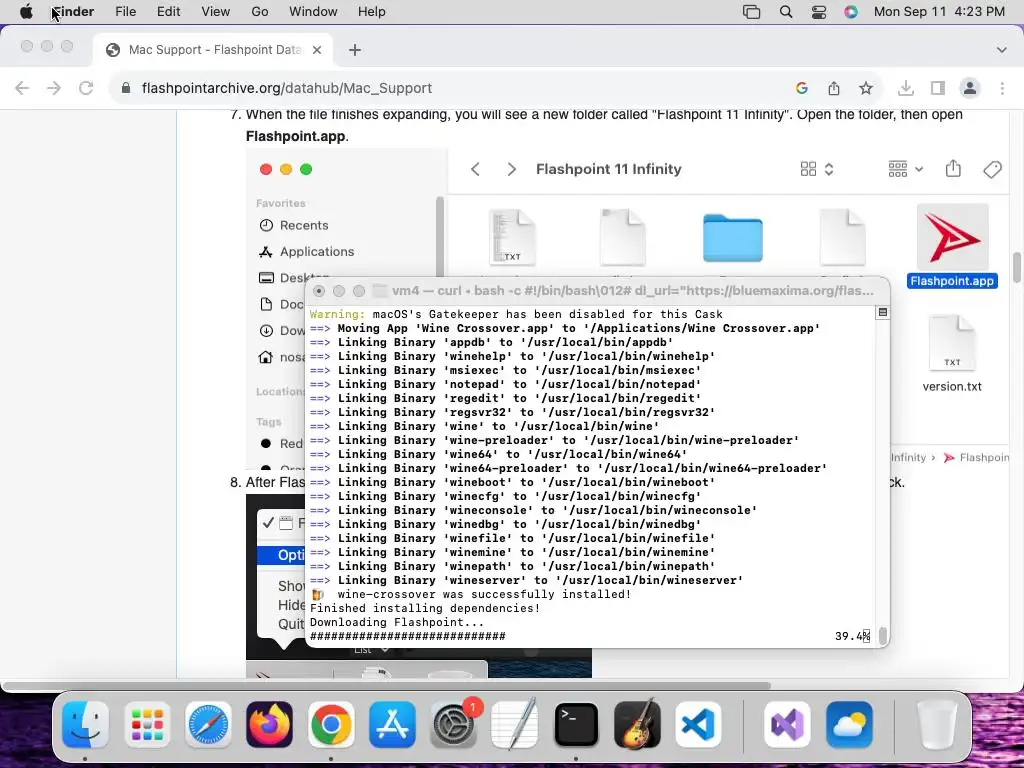Open Launchpad from the Dock
1024x768 pixels.
(147, 725)
